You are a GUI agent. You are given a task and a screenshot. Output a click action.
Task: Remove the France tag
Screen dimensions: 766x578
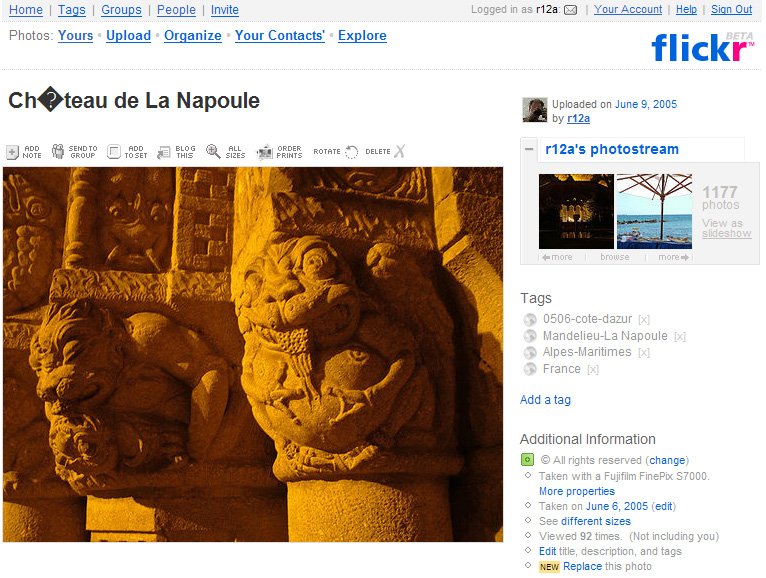point(593,370)
